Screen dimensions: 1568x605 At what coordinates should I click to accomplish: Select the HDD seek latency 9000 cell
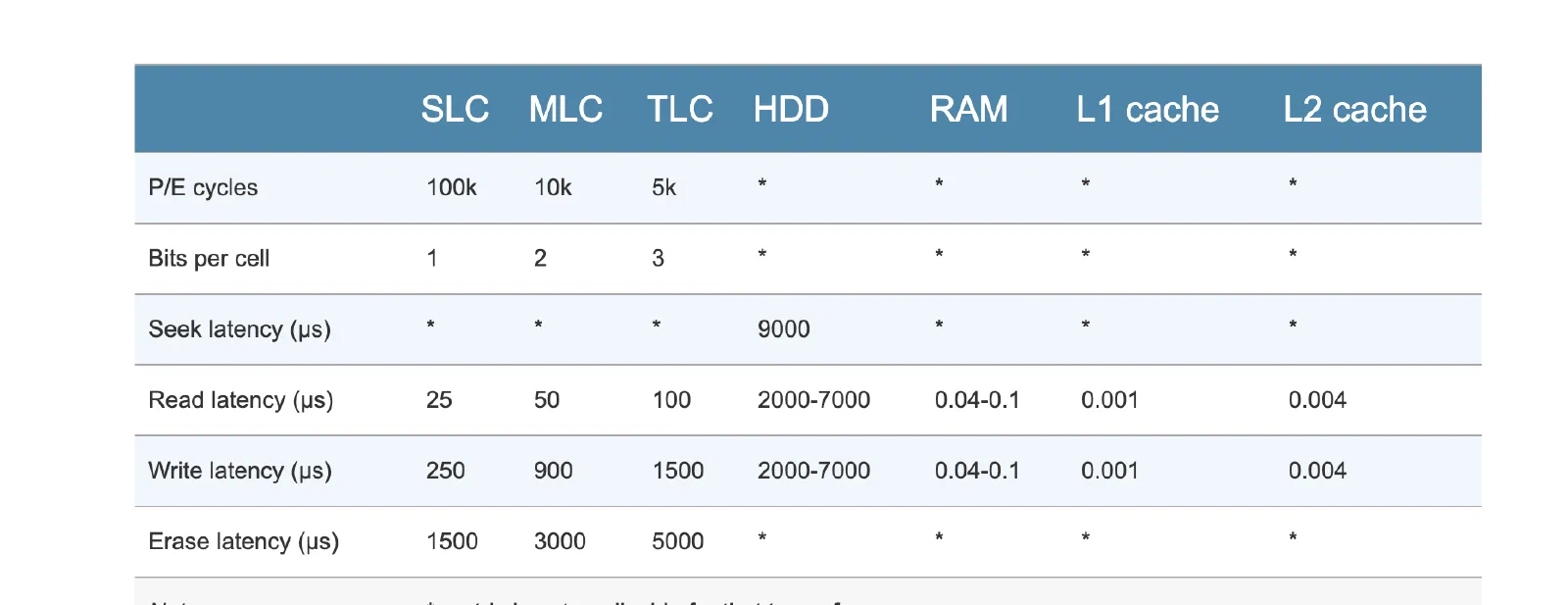[x=783, y=329]
